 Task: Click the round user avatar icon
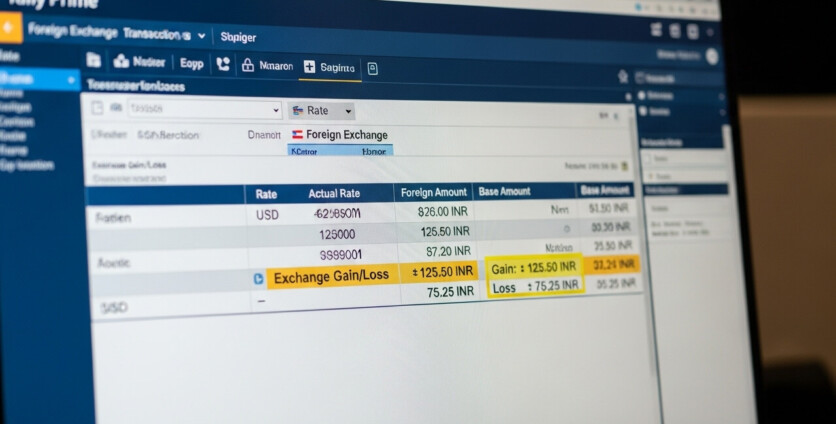click(712, 57)
